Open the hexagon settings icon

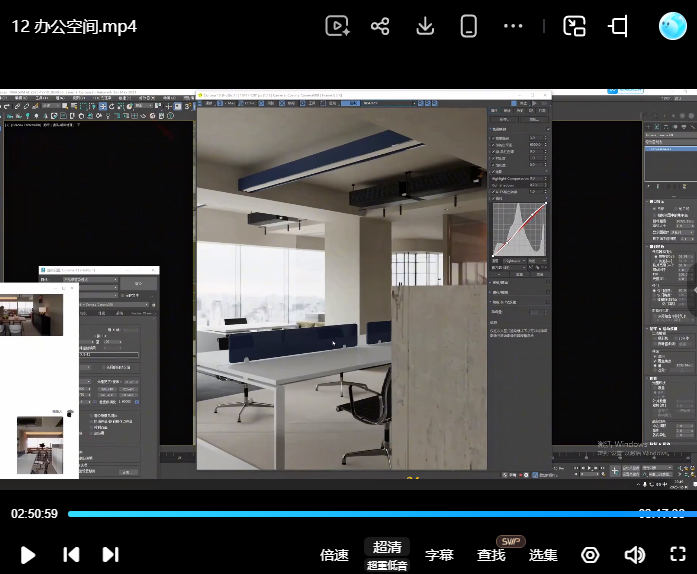click(x=590, y=555)
